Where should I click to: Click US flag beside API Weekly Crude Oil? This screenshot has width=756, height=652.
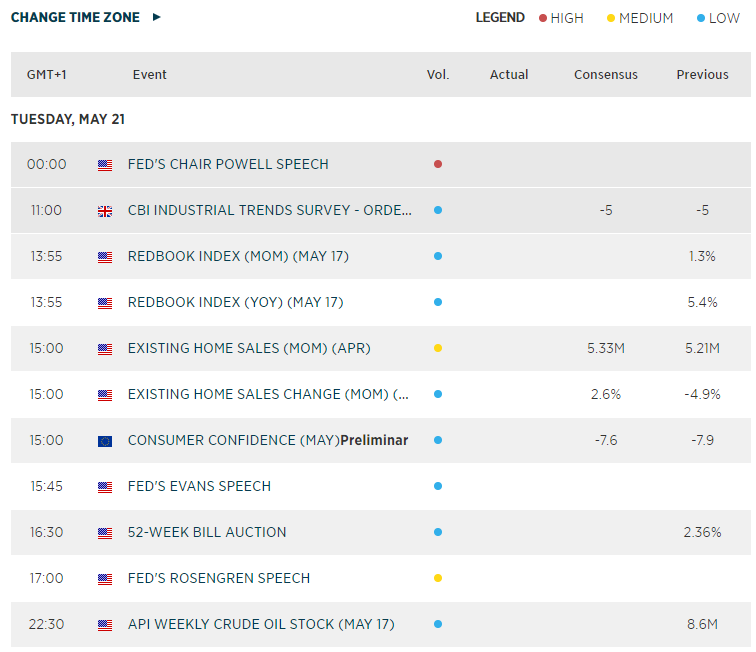(x=105, y=625)
